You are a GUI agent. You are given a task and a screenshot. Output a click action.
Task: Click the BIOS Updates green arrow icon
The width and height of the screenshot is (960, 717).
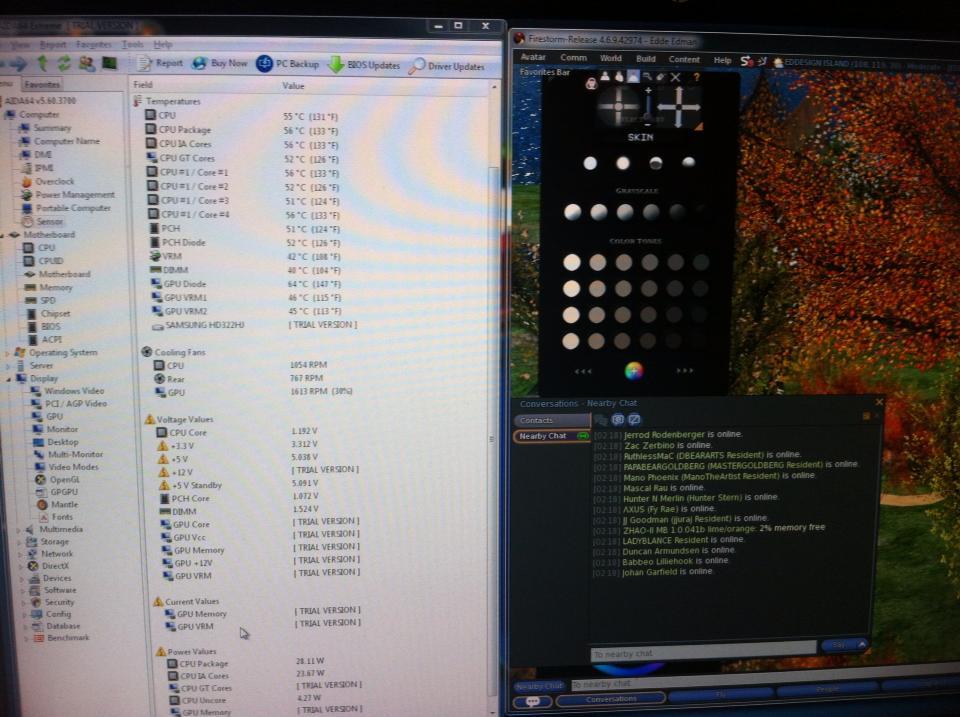(x=336, y=64)
